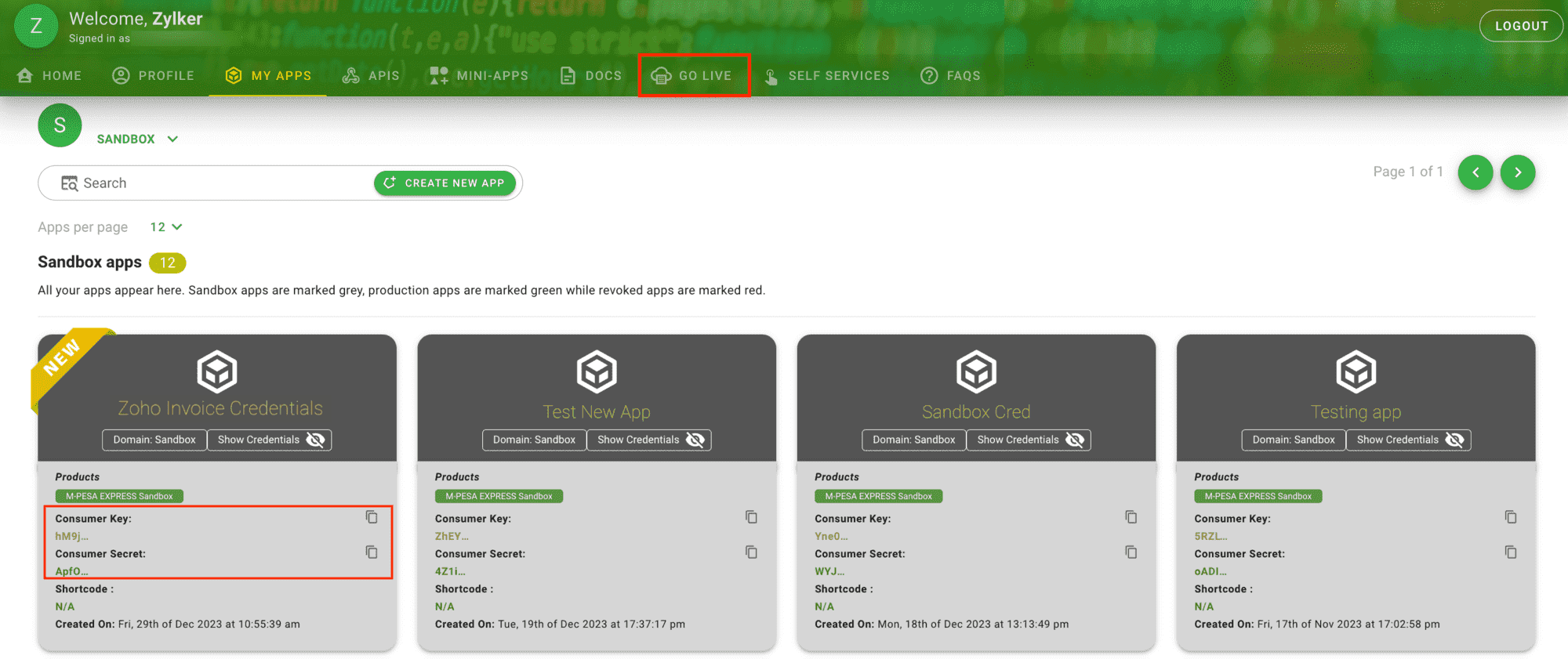
Task: Click consumer key value 5RZL...
Action: [1211, 537]
